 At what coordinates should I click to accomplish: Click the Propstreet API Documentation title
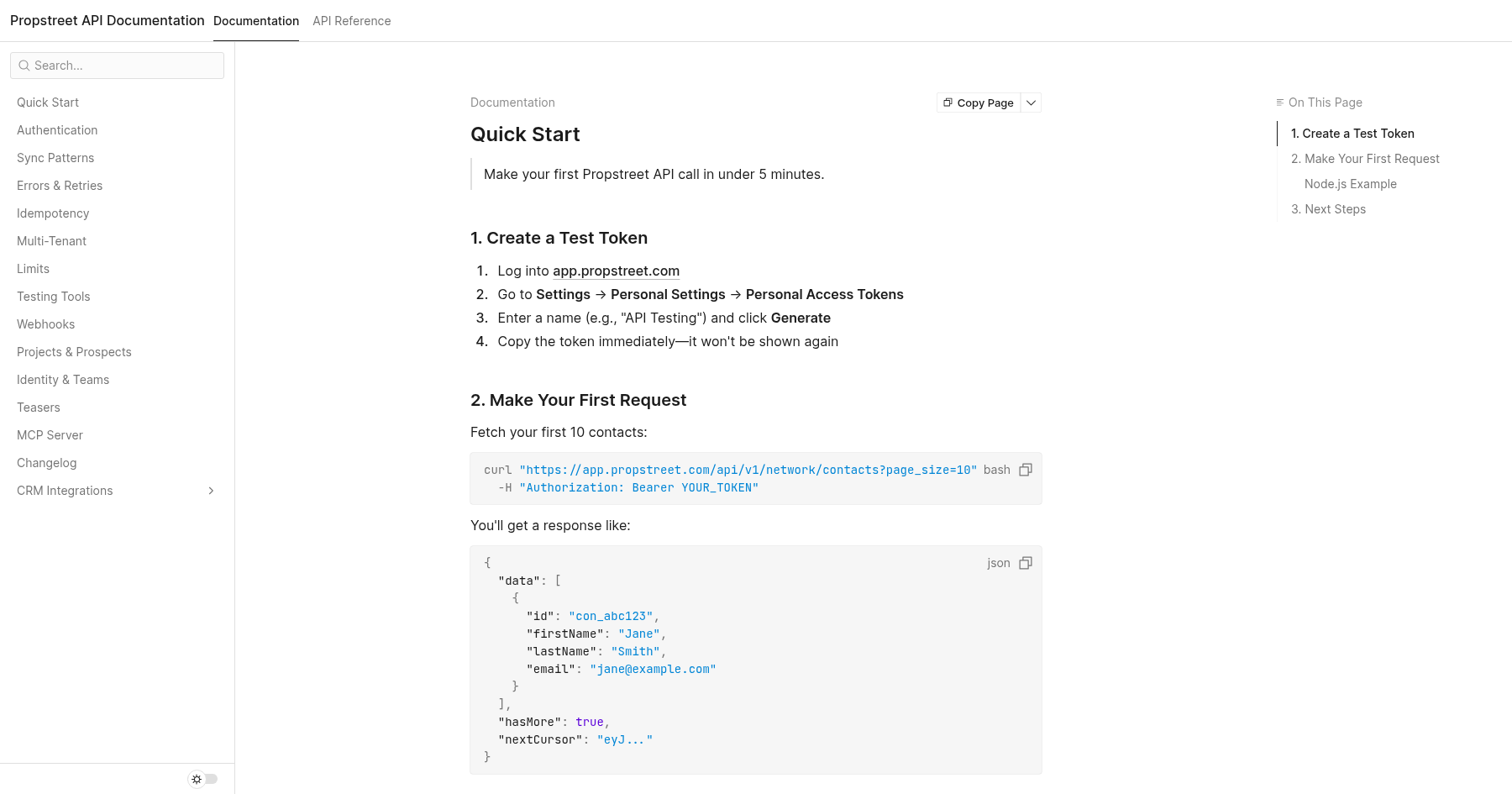point(108,20)
